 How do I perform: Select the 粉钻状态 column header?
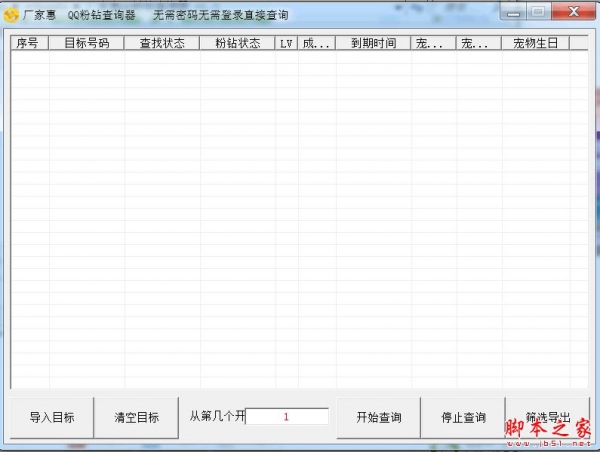pyautogui.click(x=237, y=43)
